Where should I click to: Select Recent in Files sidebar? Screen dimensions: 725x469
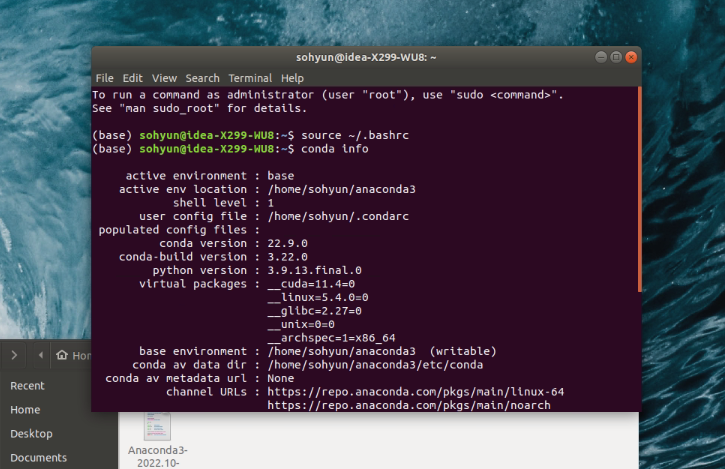(x=27, y=386)
